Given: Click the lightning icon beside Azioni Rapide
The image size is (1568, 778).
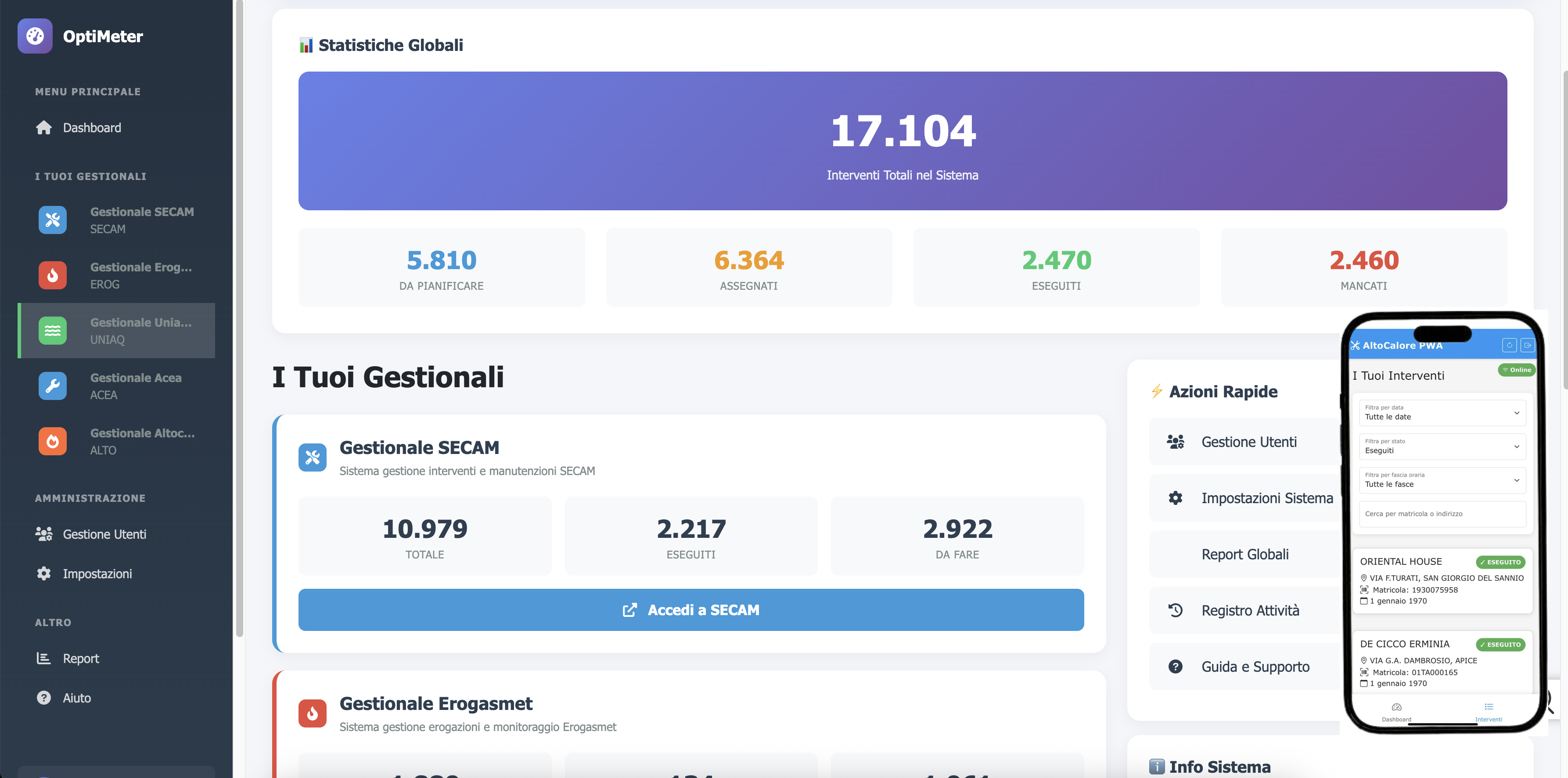Looking at the screenshot, I should tap(1157, 391).
